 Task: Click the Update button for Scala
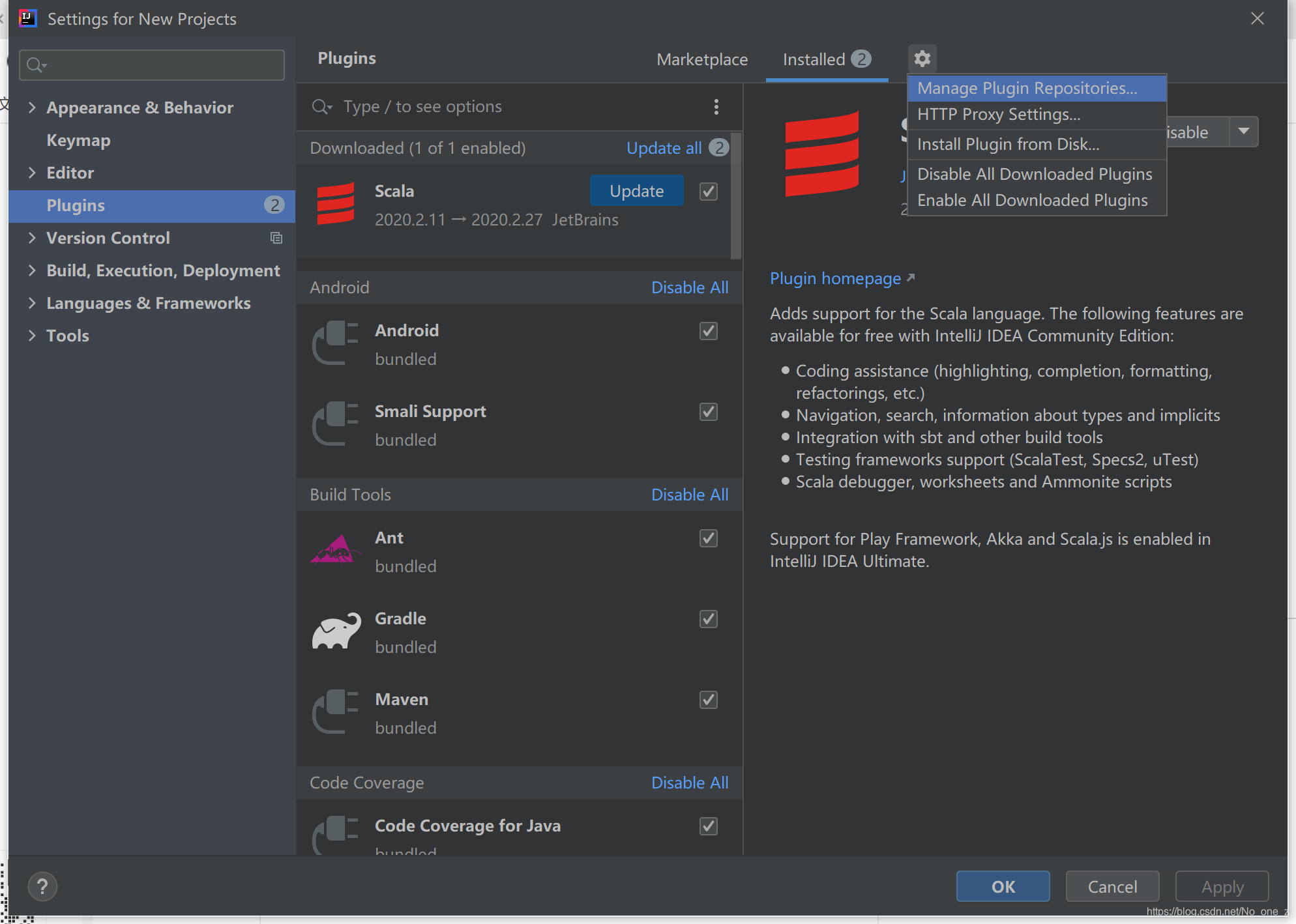(x=636, y=190)
